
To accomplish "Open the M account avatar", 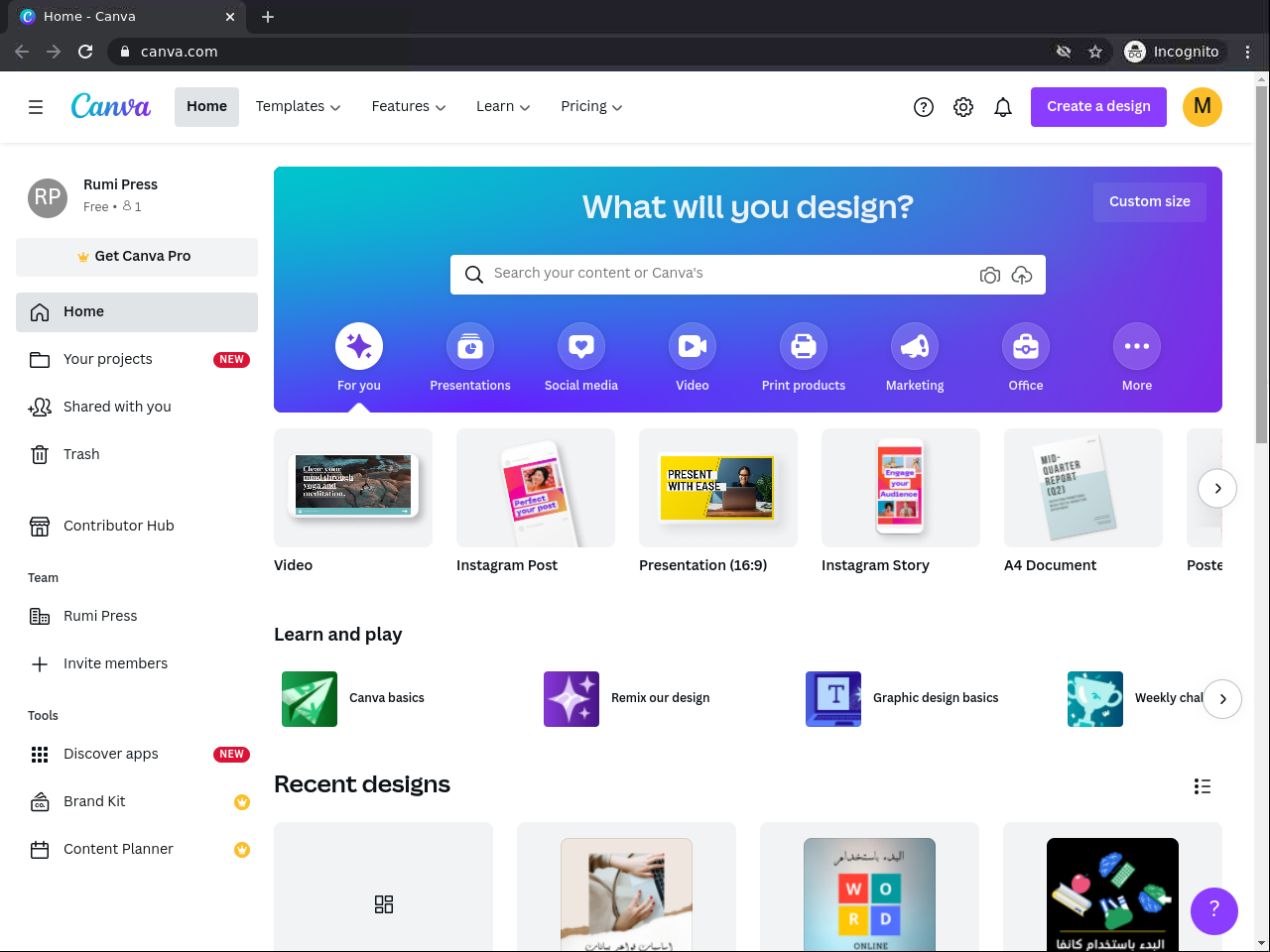I will (x=1203, y=107).
